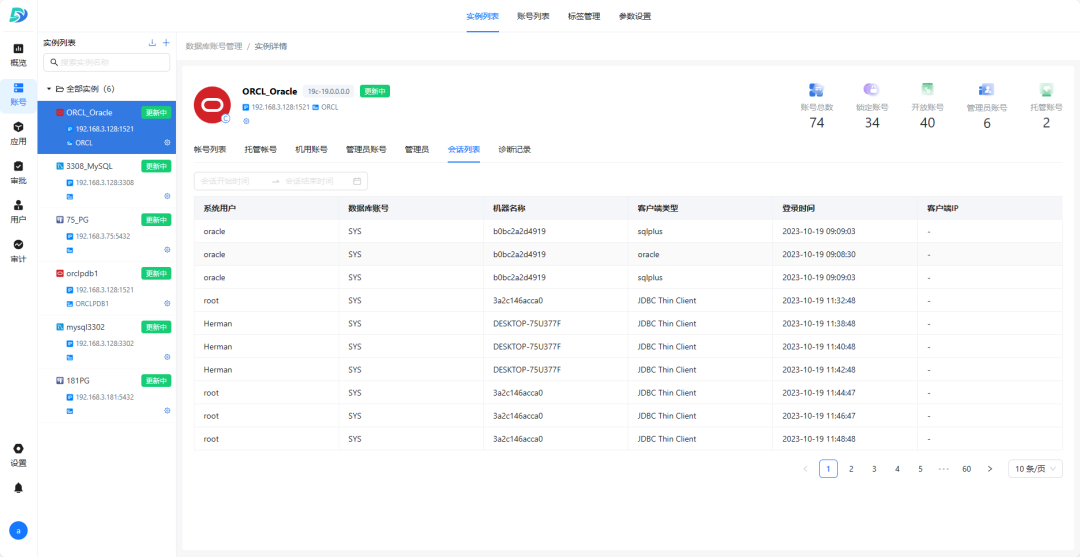Open gear settings for mysql3302 instance

point(167,357)
